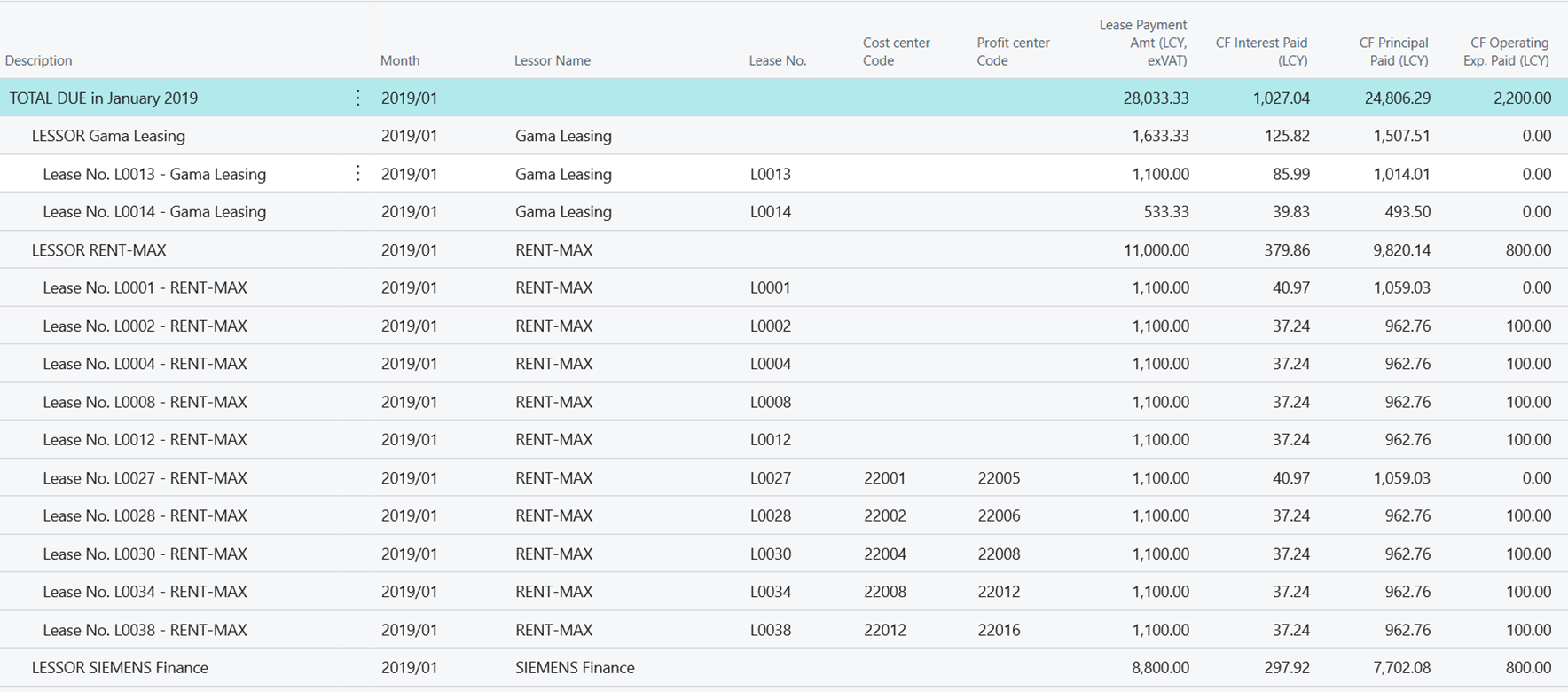Click profit center code 22006

(x=999, y=515)
